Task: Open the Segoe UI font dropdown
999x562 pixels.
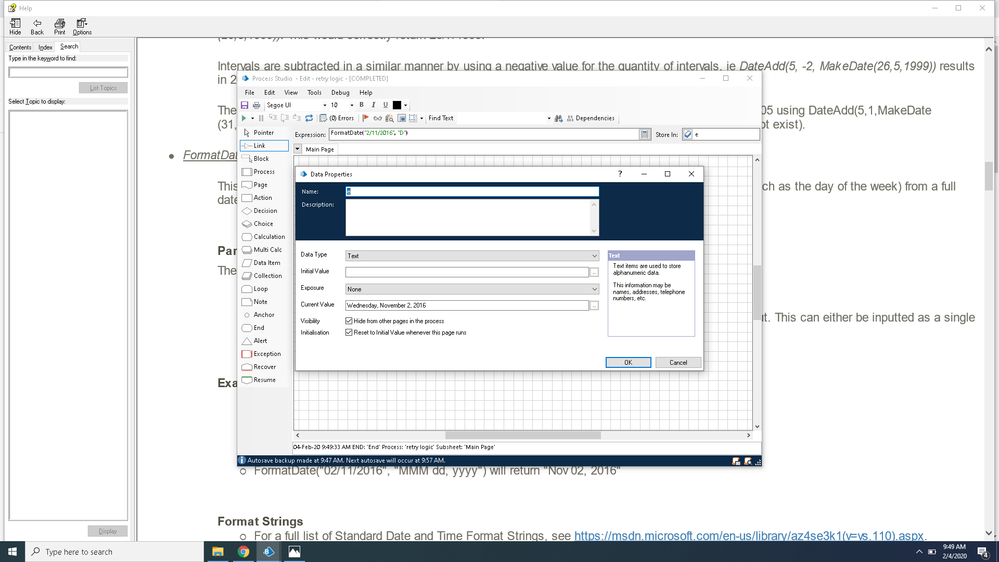Action: pos(324,105)
